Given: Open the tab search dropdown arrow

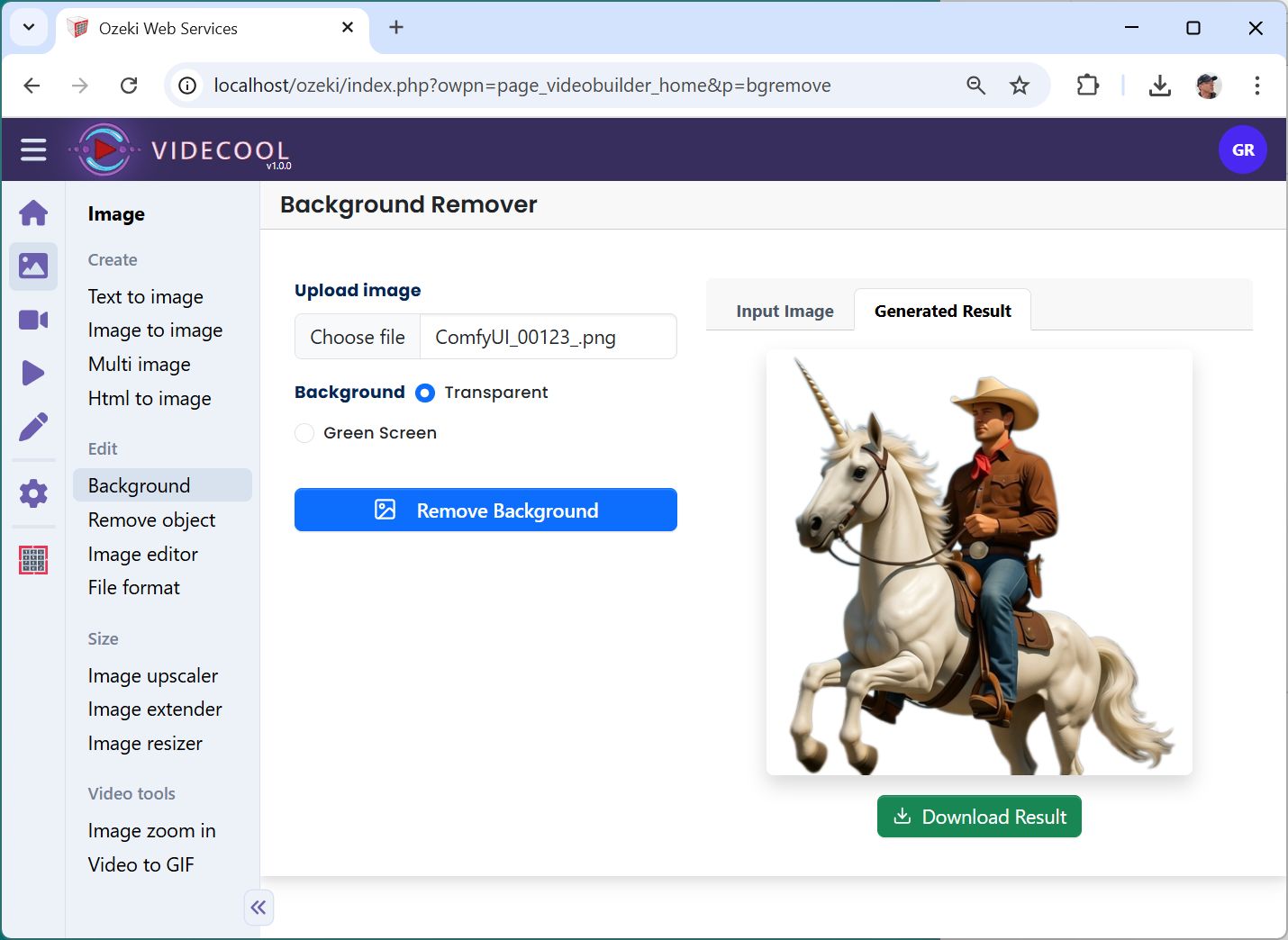Looking at the screenshot, I should pos(29,27).
